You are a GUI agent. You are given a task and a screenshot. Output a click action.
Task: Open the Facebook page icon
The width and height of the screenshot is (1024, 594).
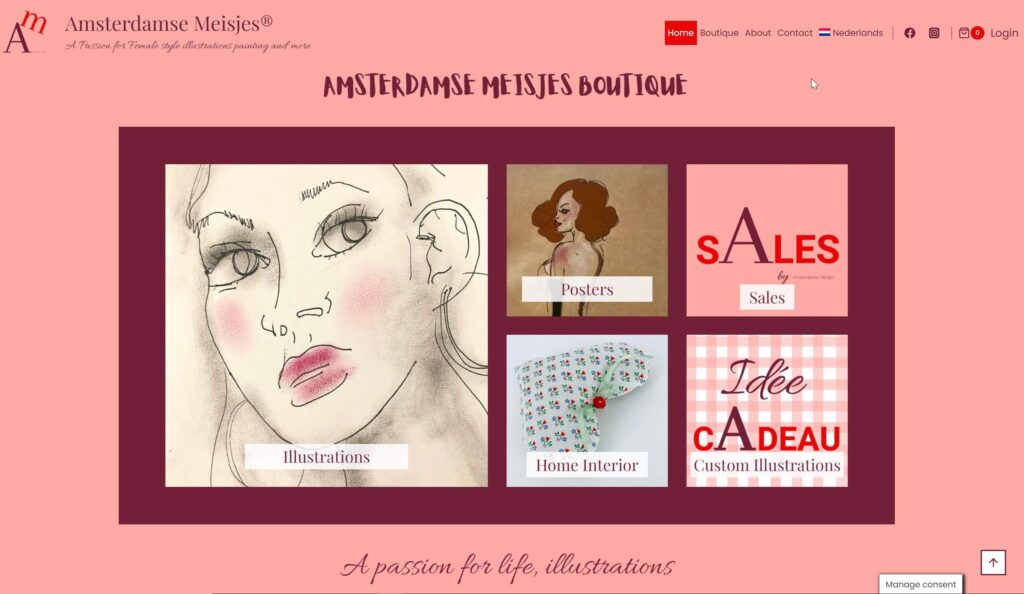[x=909, y=33]
